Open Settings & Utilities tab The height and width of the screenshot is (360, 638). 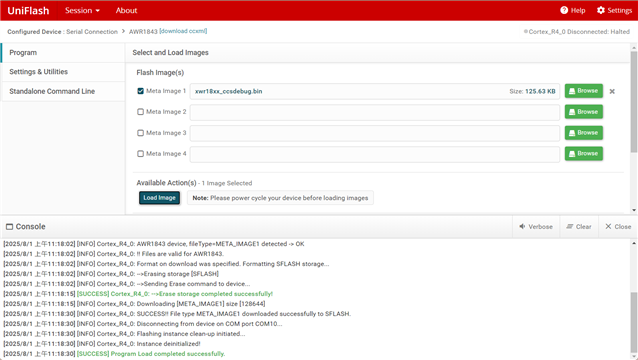[x=63, y=72]
